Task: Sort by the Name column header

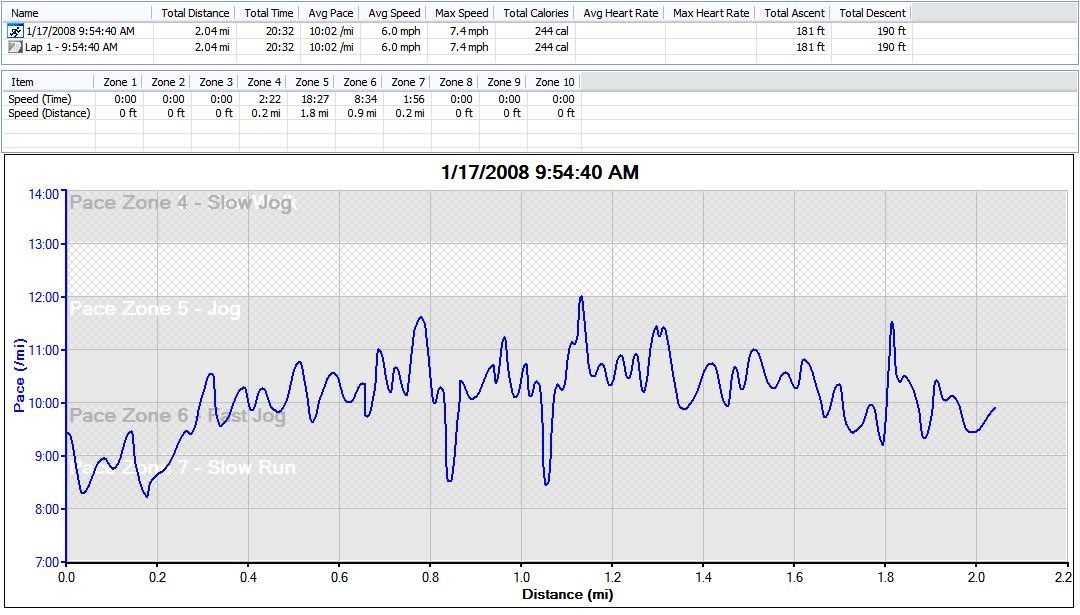Action: pyautogui.click(x=25, y=13)
